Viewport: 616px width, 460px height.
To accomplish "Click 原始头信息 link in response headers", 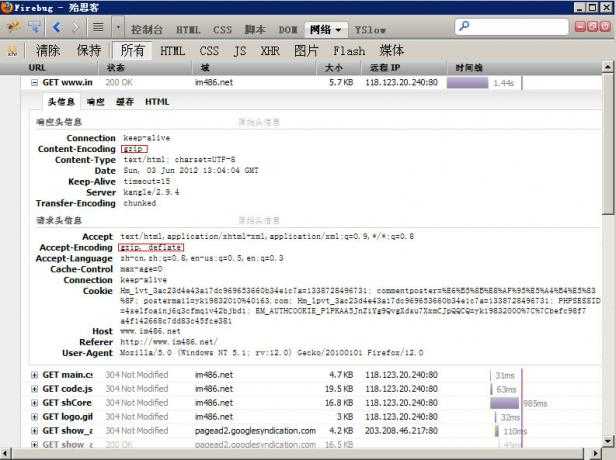I will [x=259, y=123].
